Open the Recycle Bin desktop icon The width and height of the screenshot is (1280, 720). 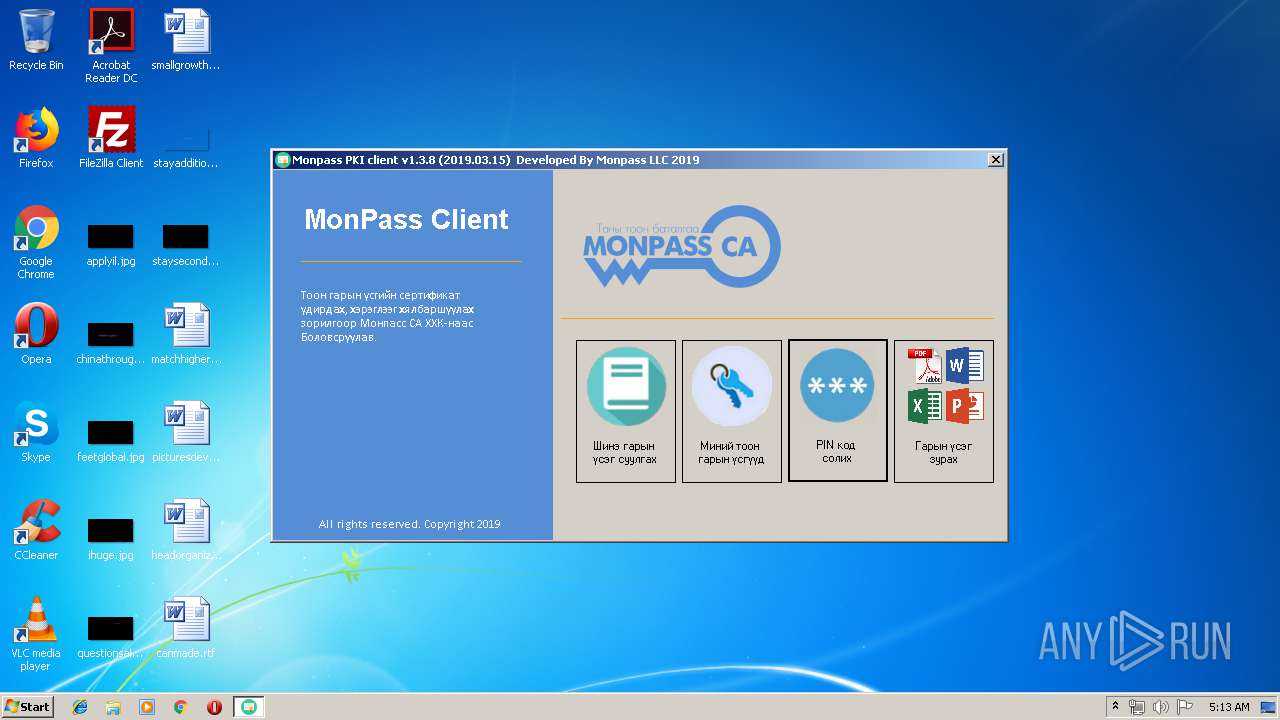click(x=36, y=41)
